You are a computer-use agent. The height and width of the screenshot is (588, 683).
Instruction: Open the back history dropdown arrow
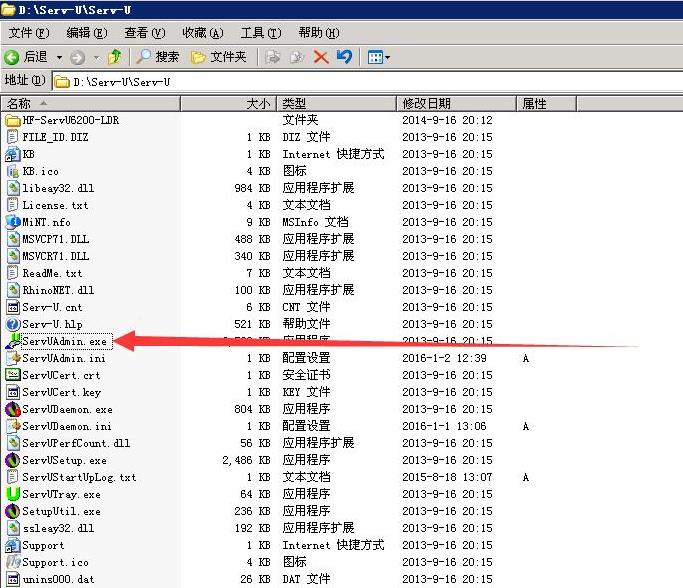59,57
